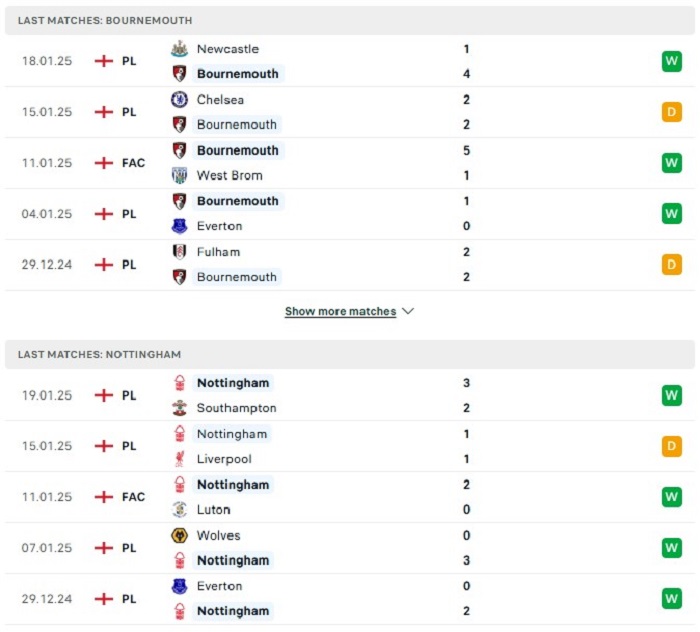This screenshot has width=700, height=632.
Task: Click the Chelsea club crest
Action: click(179, 100)
